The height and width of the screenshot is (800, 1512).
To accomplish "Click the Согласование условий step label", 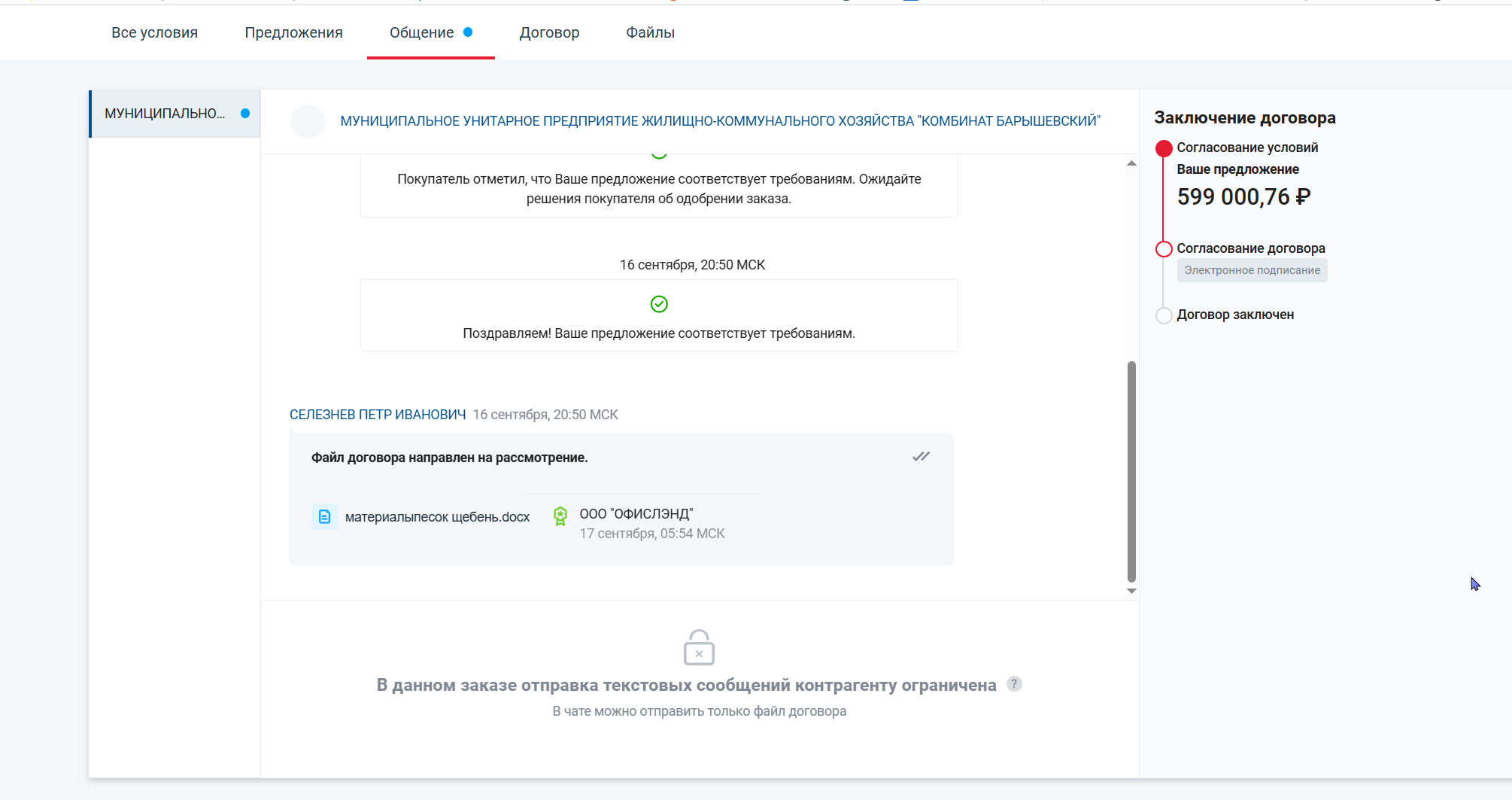I will point(1247,148).
